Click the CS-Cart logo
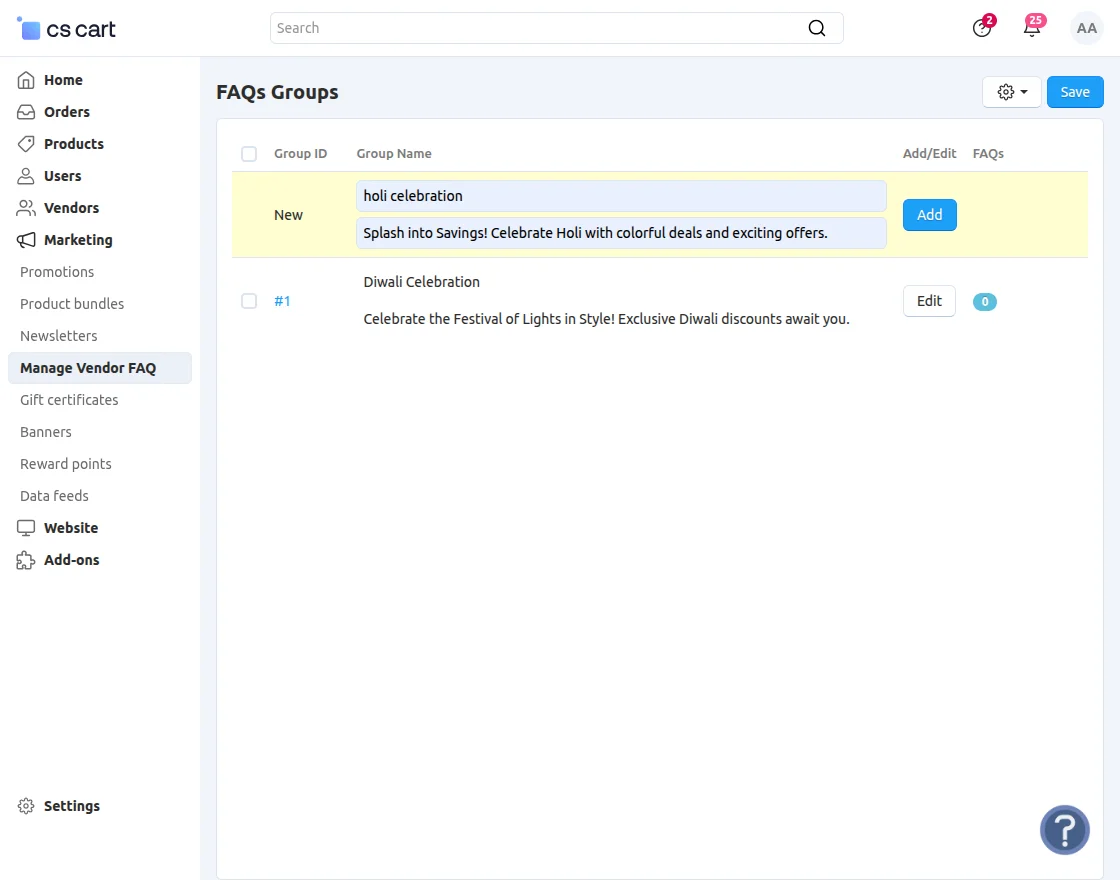Screen dimensions: 1120x880 pyautogui.click(x=67, y=29)
